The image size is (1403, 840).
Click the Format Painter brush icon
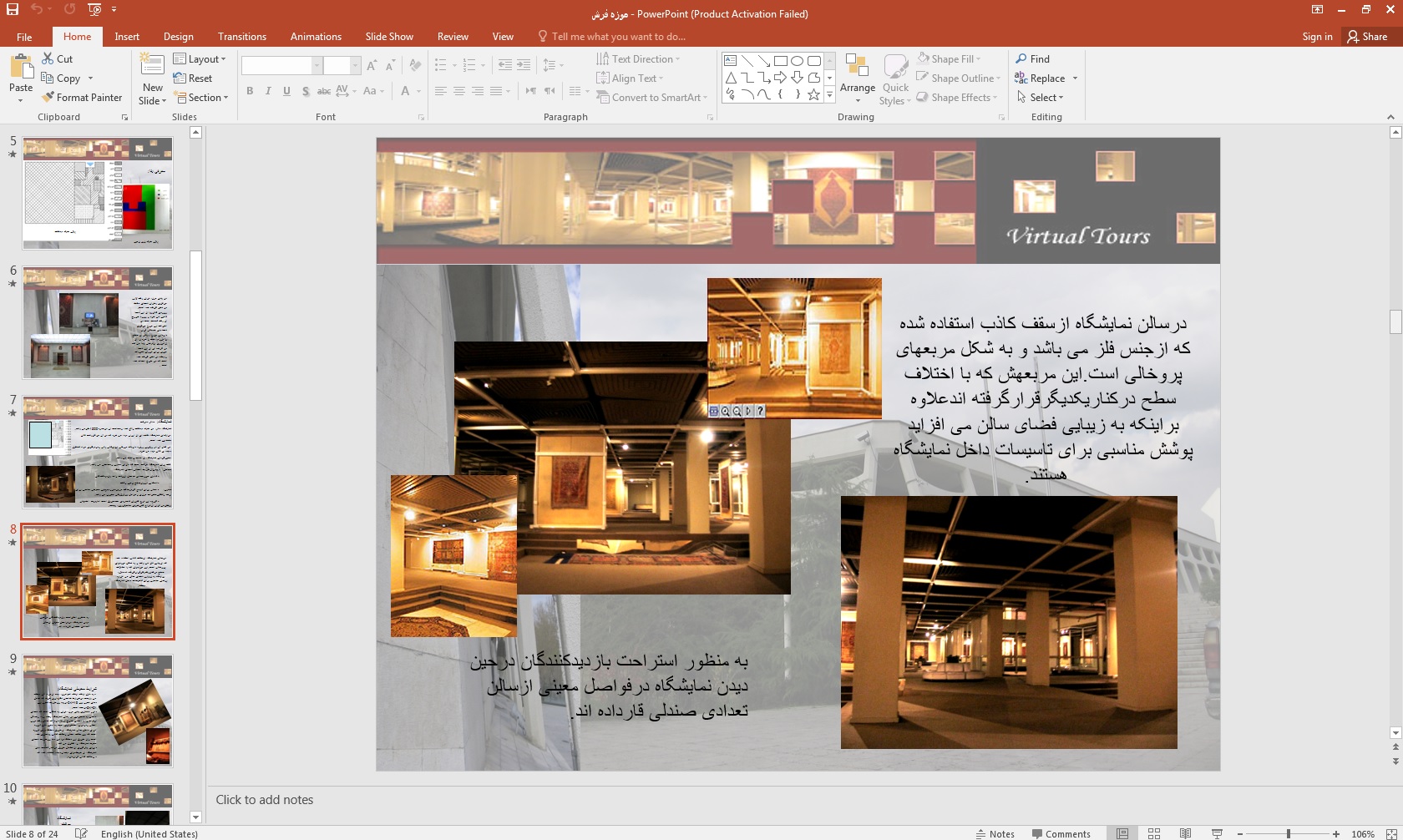[48, 98]
